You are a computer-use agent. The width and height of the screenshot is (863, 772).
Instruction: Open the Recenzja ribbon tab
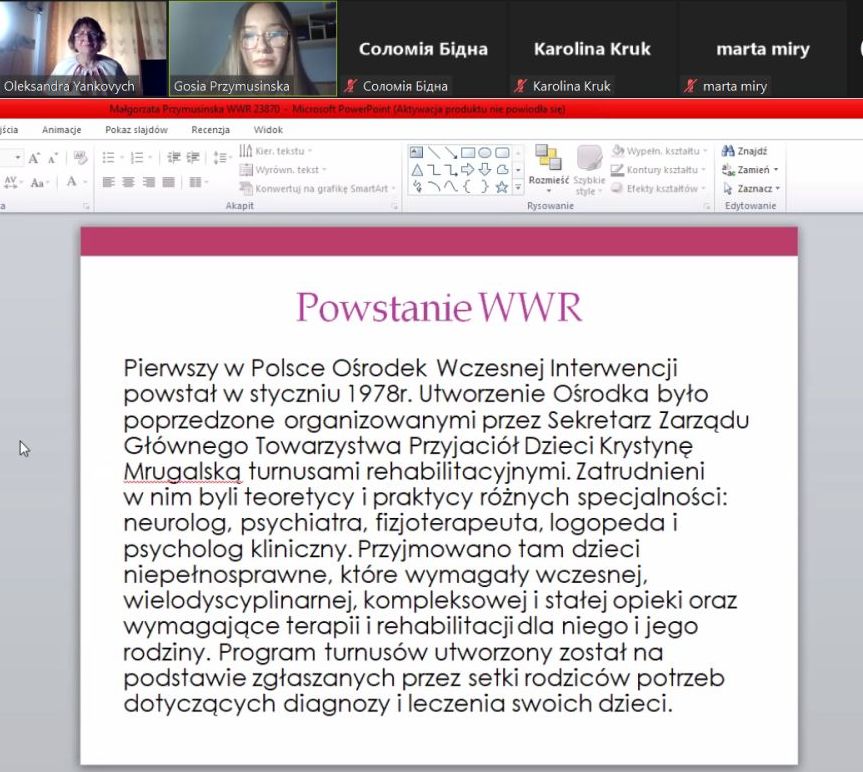point(211,130)
